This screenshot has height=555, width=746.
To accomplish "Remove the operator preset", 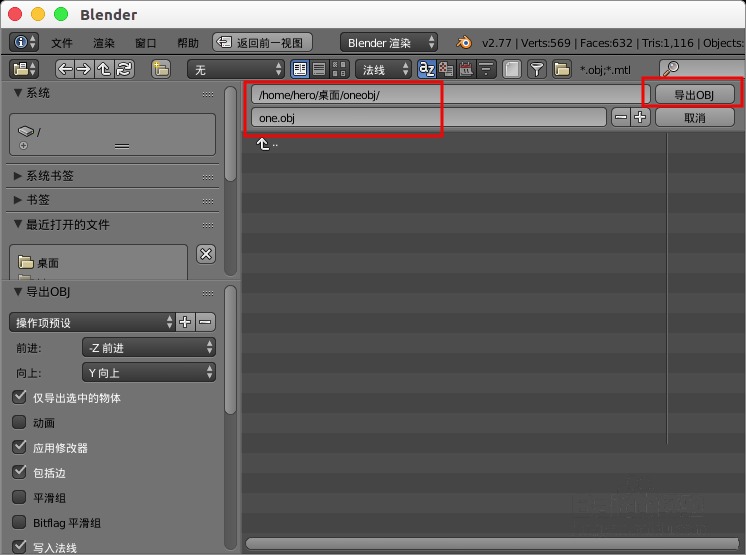I will pyautogui.click(x=205, y=322).
